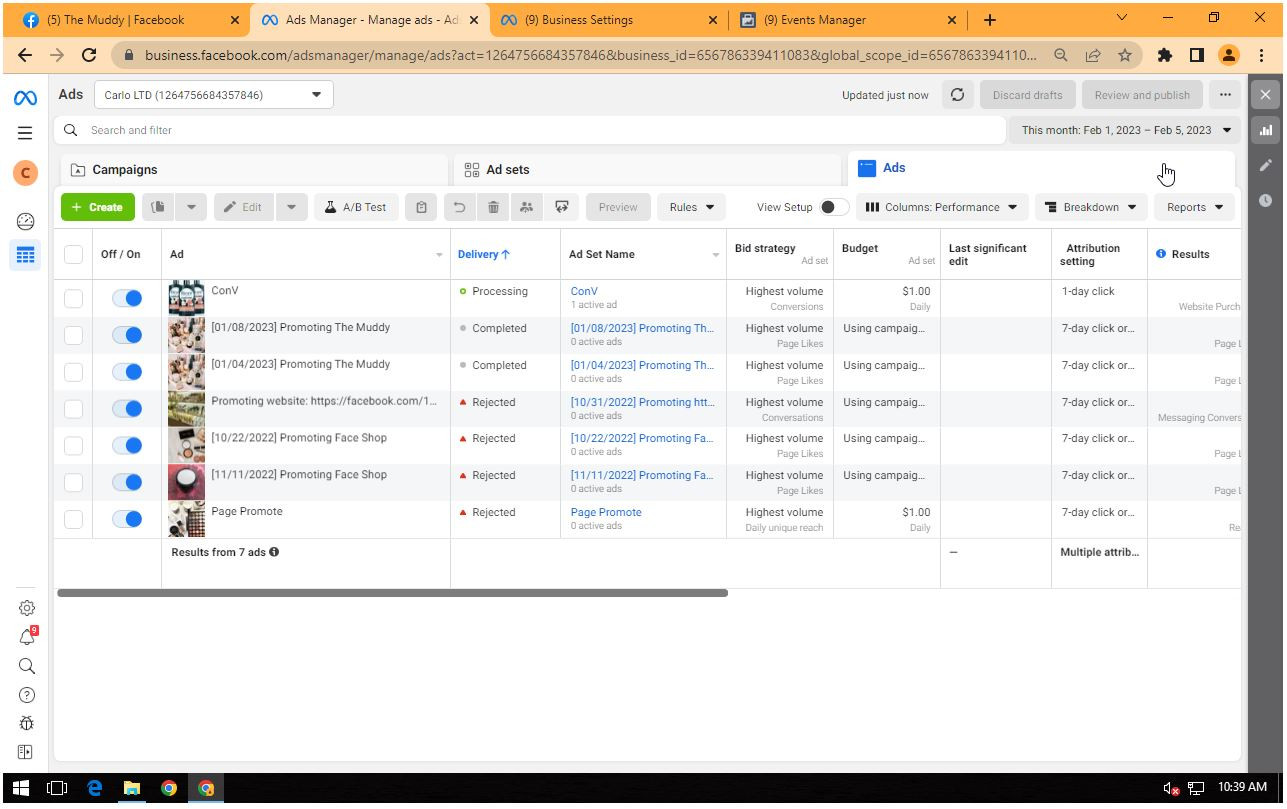This screenshot has height=809, width=1287.
Task: Tick the select-all checkbox in header
Action: point(73,254)
